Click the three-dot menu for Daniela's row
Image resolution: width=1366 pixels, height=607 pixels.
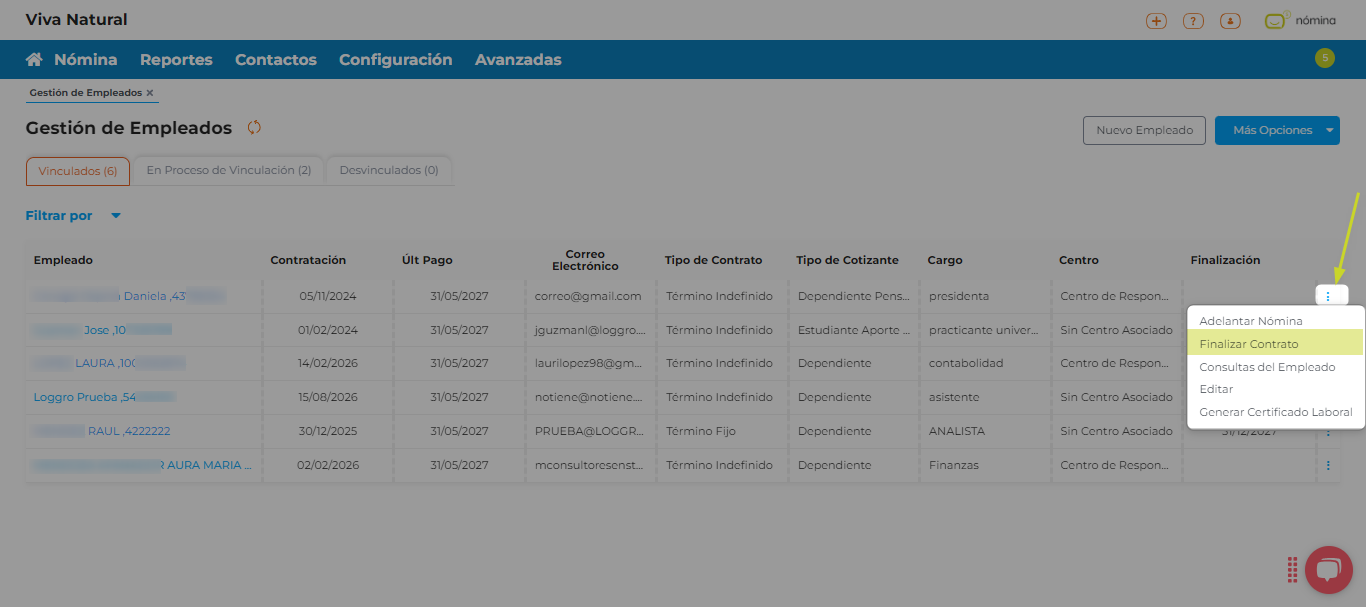1328,295
